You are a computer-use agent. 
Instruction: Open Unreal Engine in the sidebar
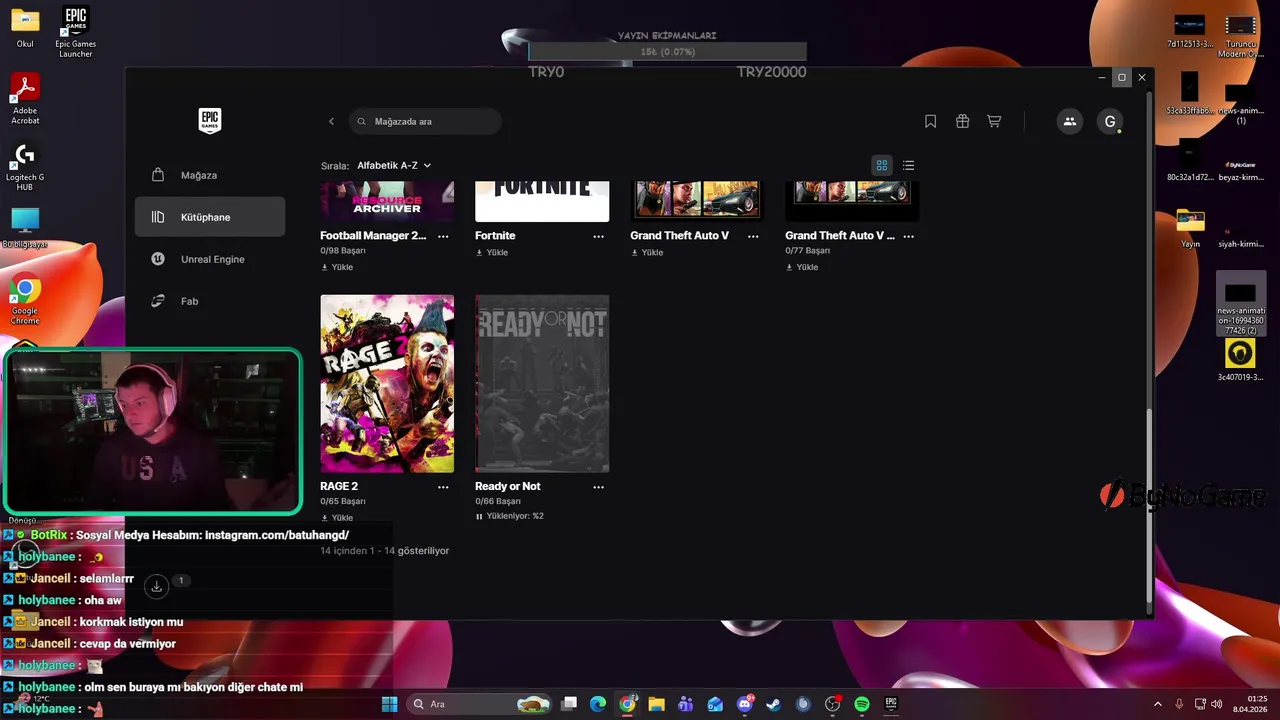click(210, 259)
